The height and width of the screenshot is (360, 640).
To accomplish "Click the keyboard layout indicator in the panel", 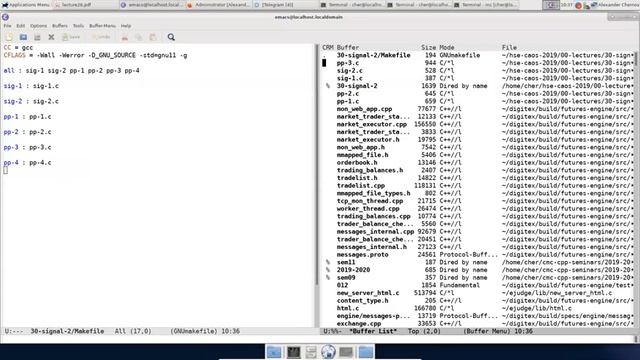I will click(x=551, y=5).
